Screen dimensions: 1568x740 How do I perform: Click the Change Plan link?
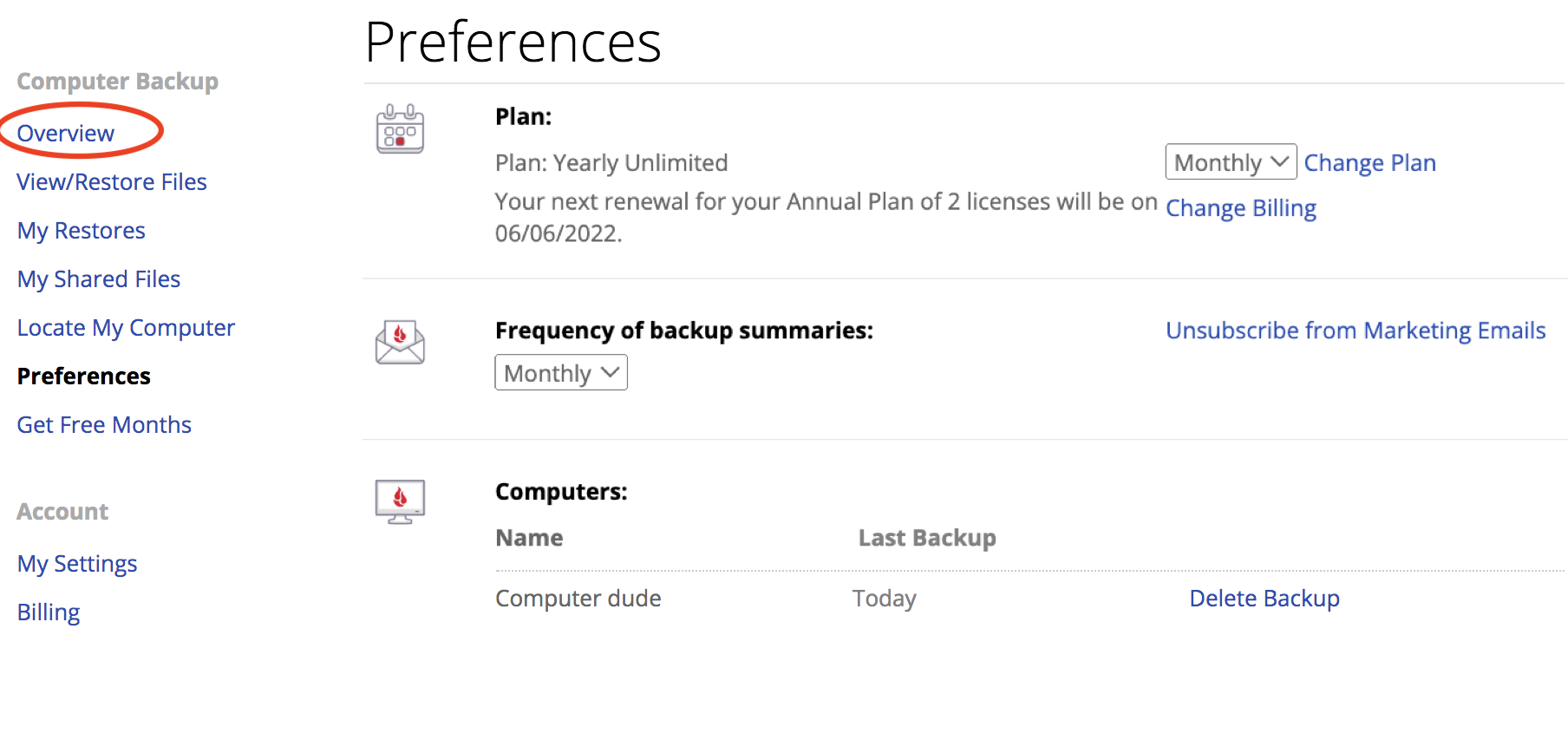pyautogui.click(x=1370, y=163)
